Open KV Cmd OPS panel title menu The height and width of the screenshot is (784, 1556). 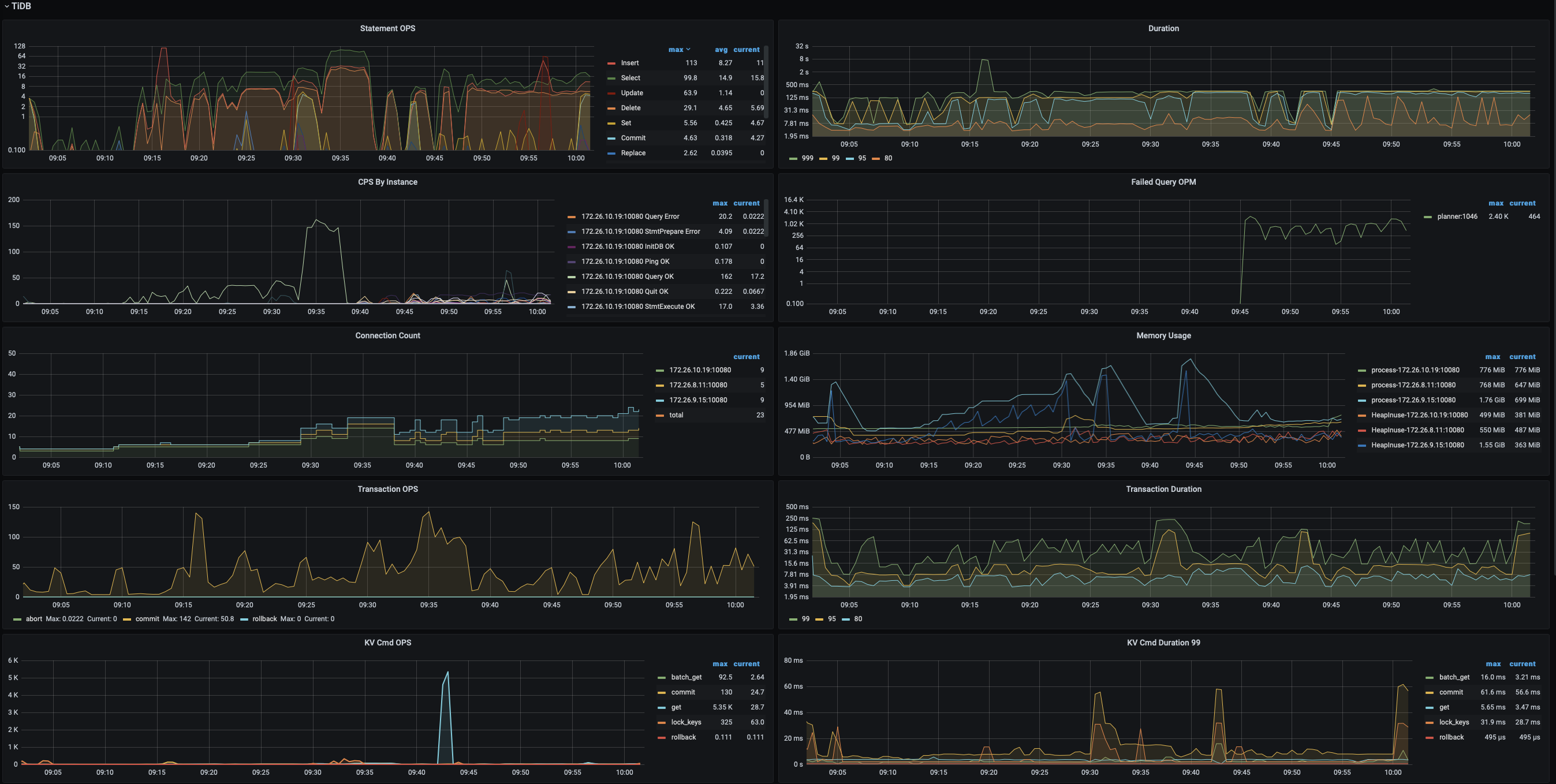point(387,643)
